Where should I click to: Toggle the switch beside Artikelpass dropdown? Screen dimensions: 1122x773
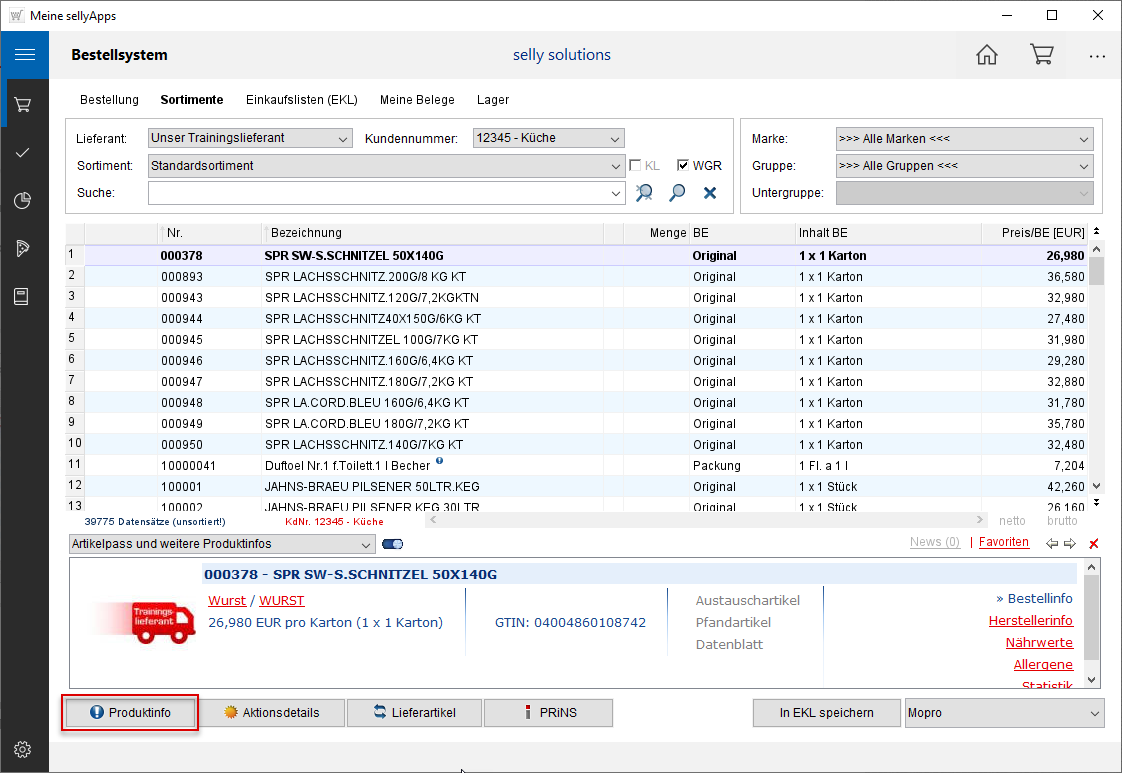(392, 544)
